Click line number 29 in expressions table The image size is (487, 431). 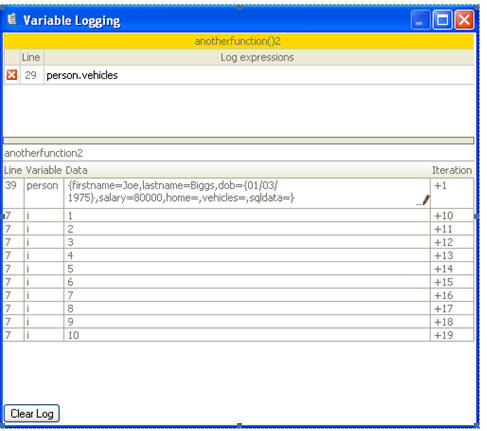pyautogui.click(x=31, y=75)
